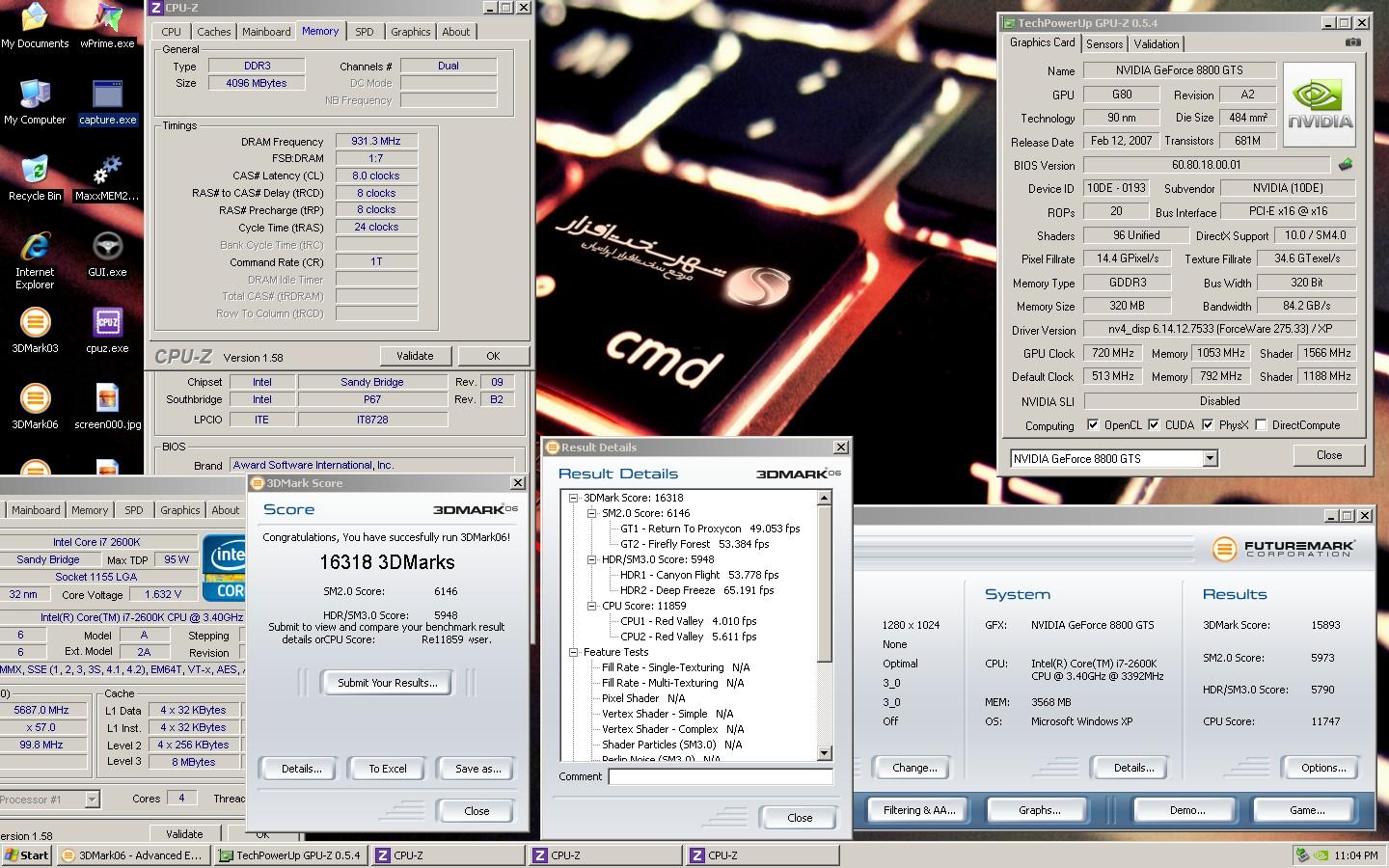1389x868 pixels.
Task: Collapse the Feature Tests tree node
Action: (573, 652)
